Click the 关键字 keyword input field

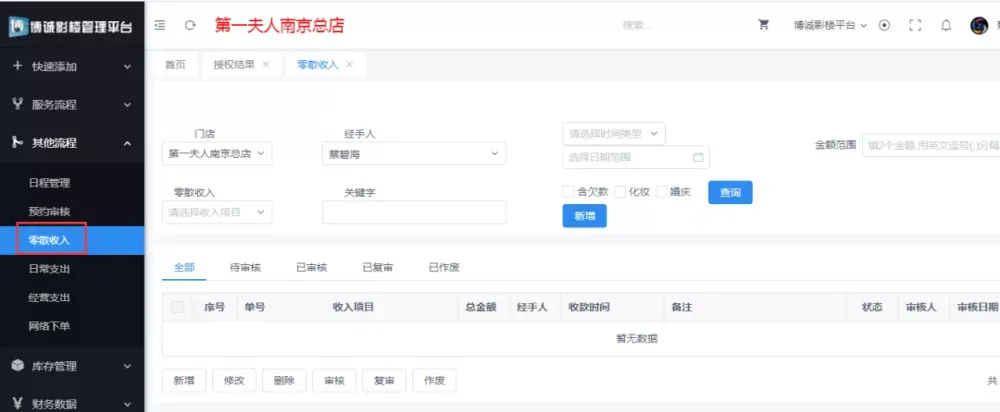(414, 212)
